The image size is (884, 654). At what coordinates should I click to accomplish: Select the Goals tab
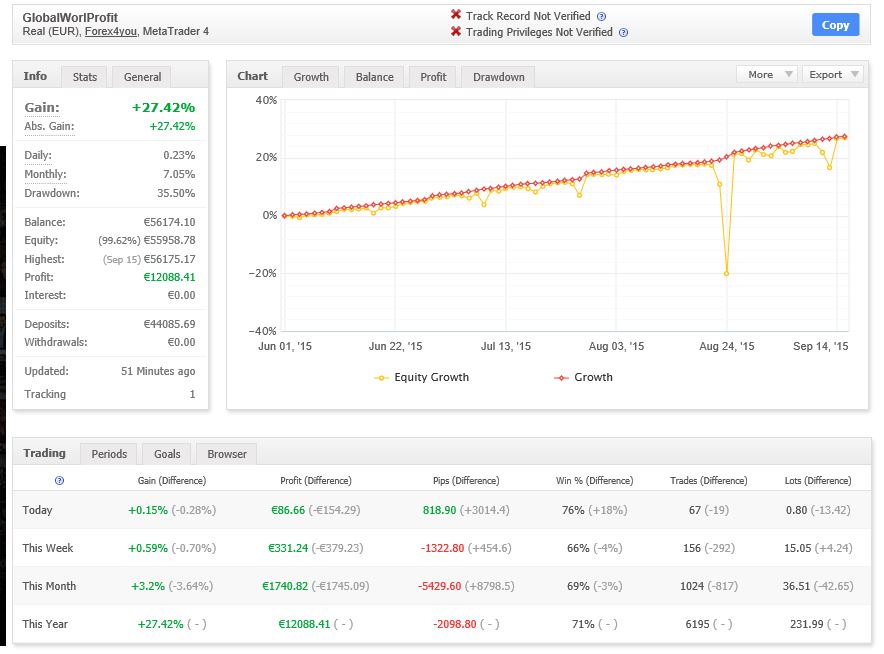(x=167, y=454)
